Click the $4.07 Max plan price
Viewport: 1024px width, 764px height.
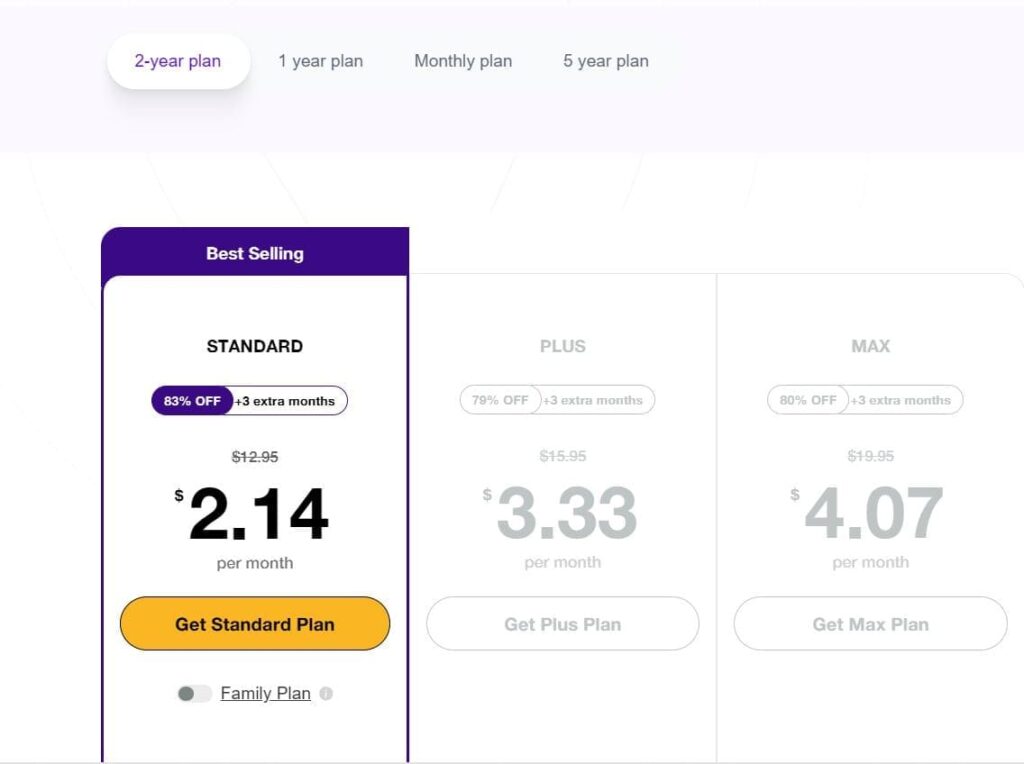tap(873, 514)
